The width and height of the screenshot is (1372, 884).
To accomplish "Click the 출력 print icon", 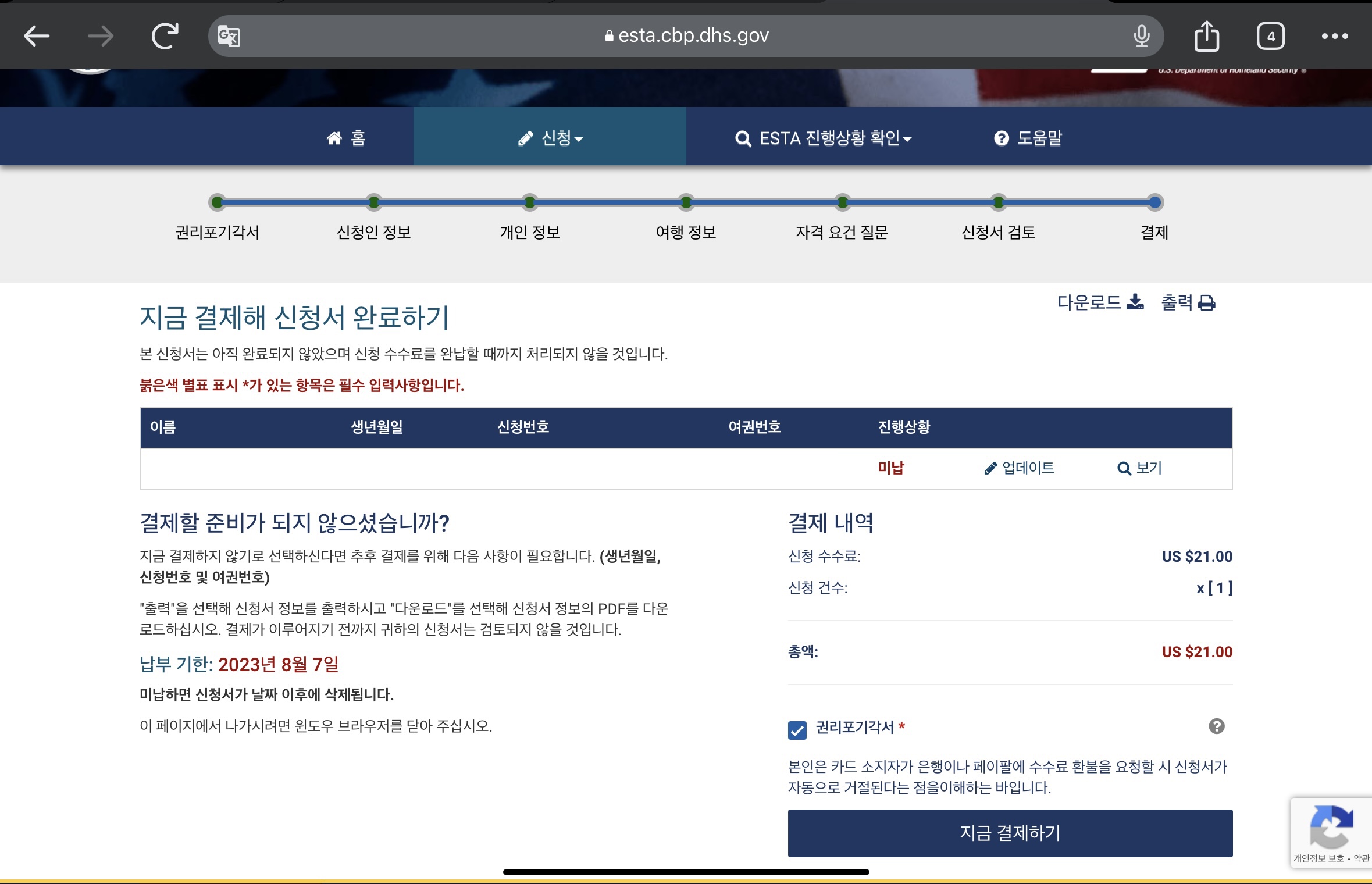I will coord(1207,303).
